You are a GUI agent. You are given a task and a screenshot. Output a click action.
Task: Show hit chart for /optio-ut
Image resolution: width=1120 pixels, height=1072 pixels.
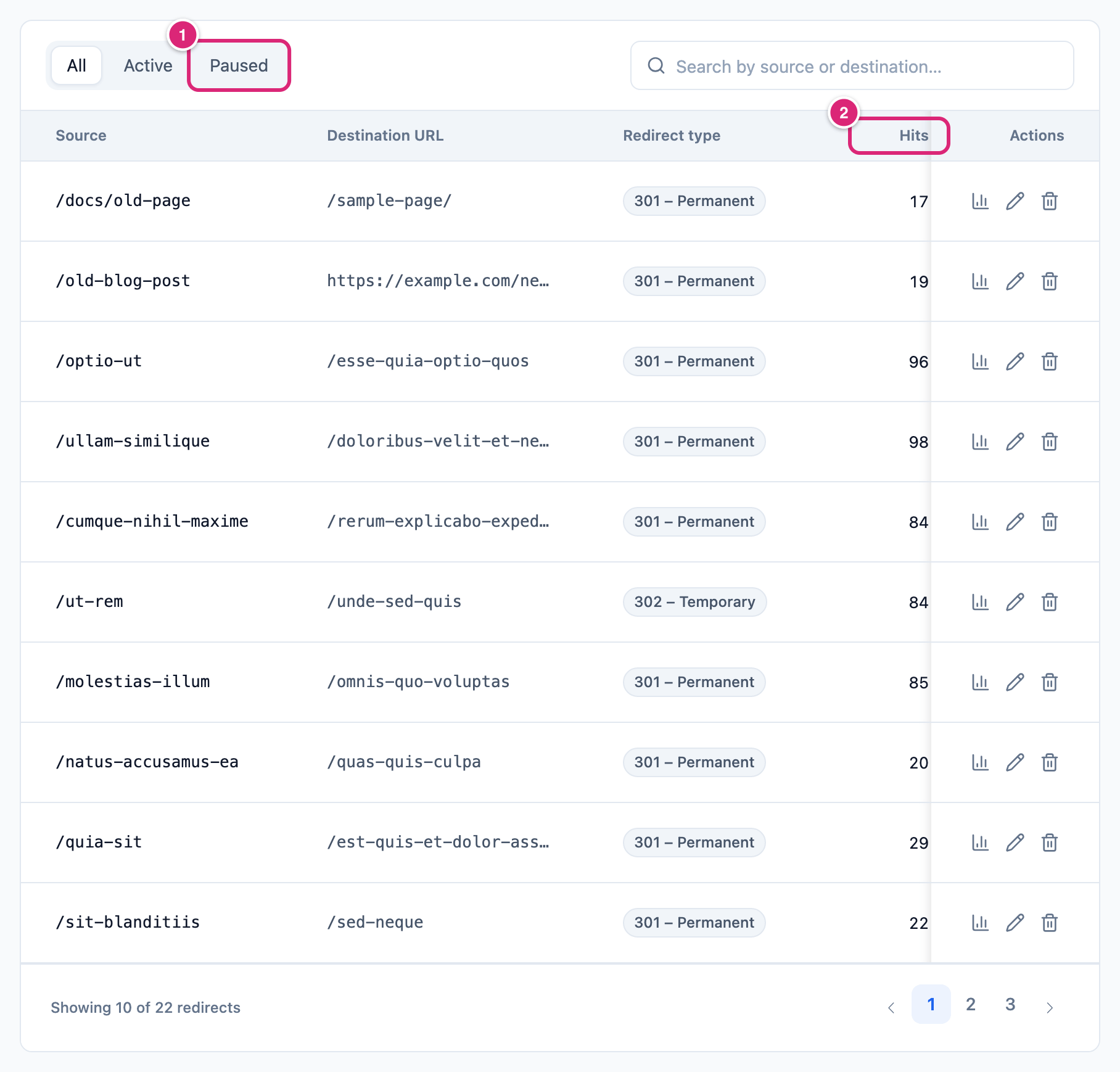click(980, 361)
